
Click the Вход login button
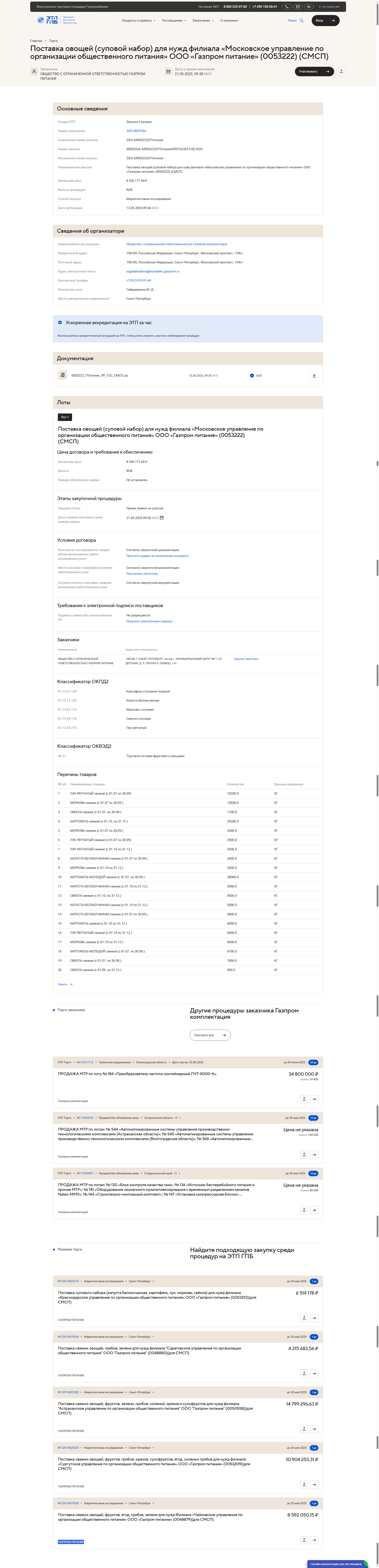click(x=326, y=21)
